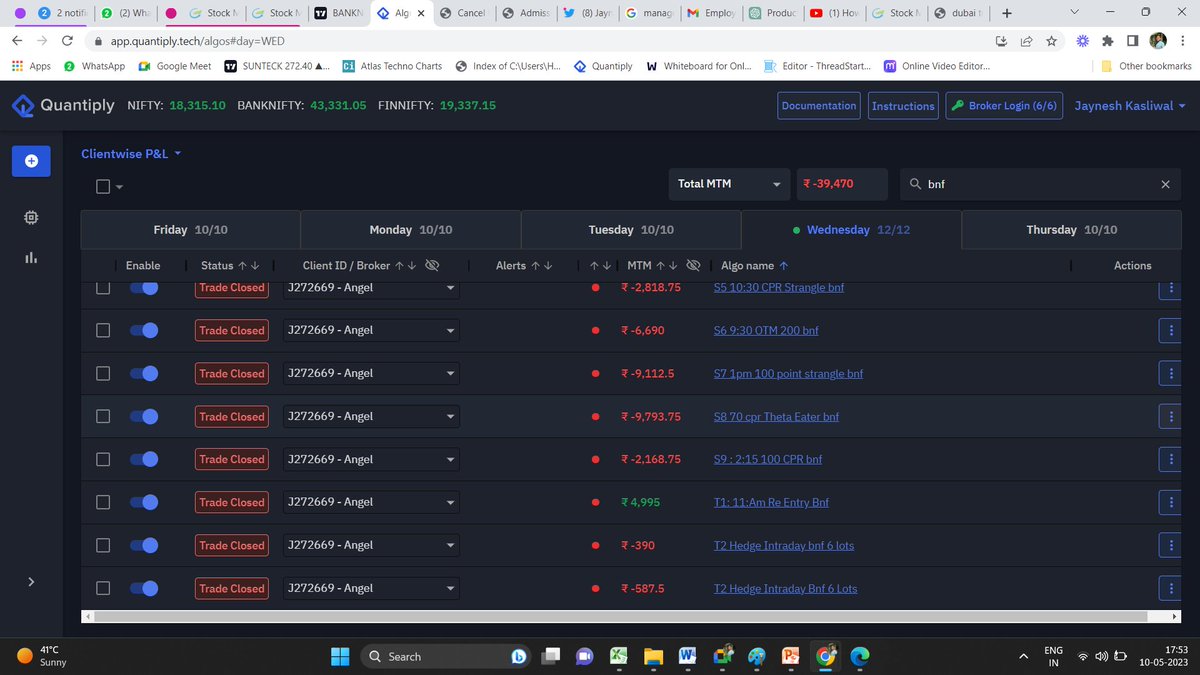Toggle enable switch for S7 1pm 100 point strangle
The height and width of the screenshot is (675, 1200).
pyautogui.click(x=144, y=373)
